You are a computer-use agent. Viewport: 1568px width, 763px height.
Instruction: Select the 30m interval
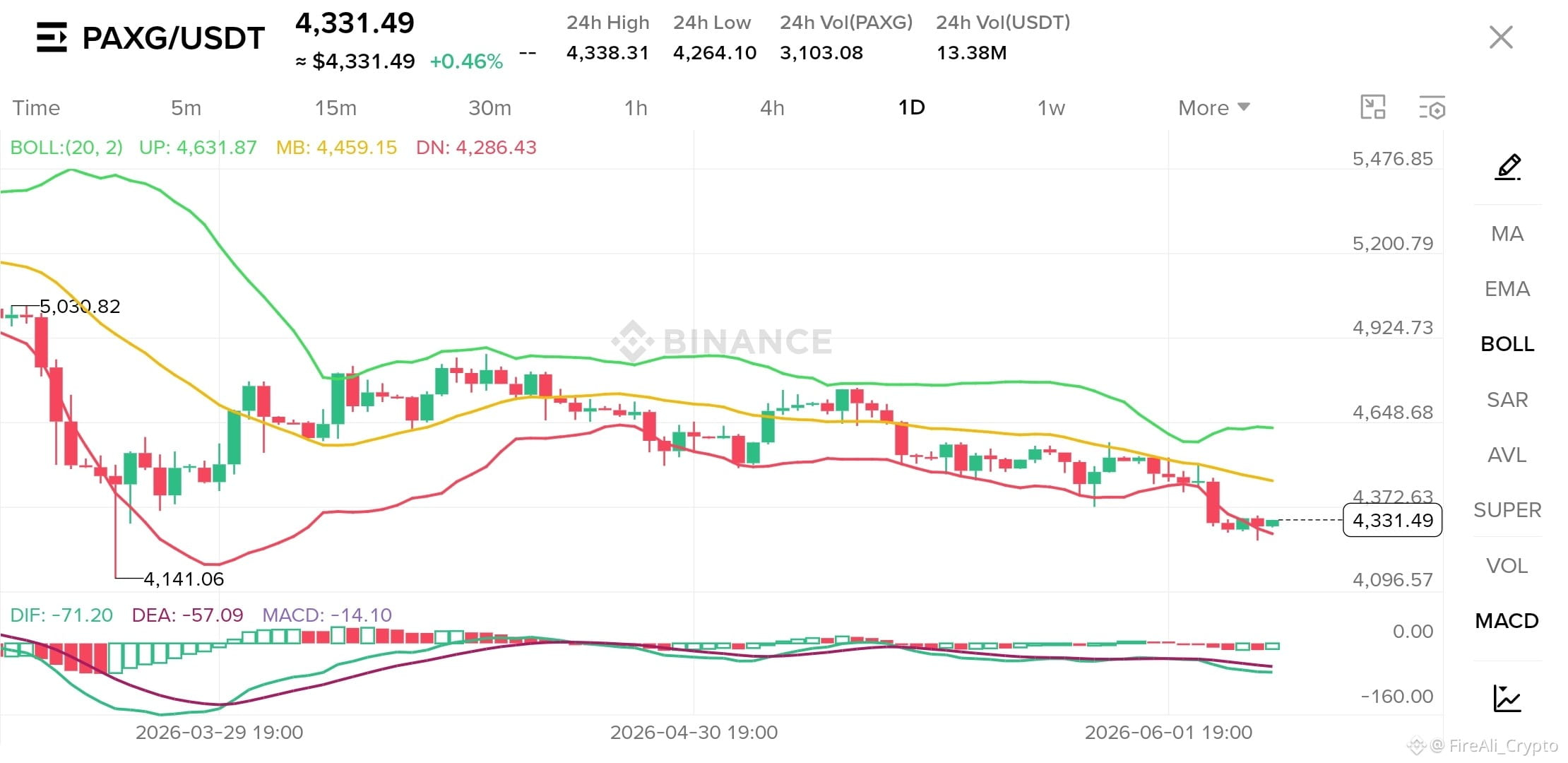489,108
